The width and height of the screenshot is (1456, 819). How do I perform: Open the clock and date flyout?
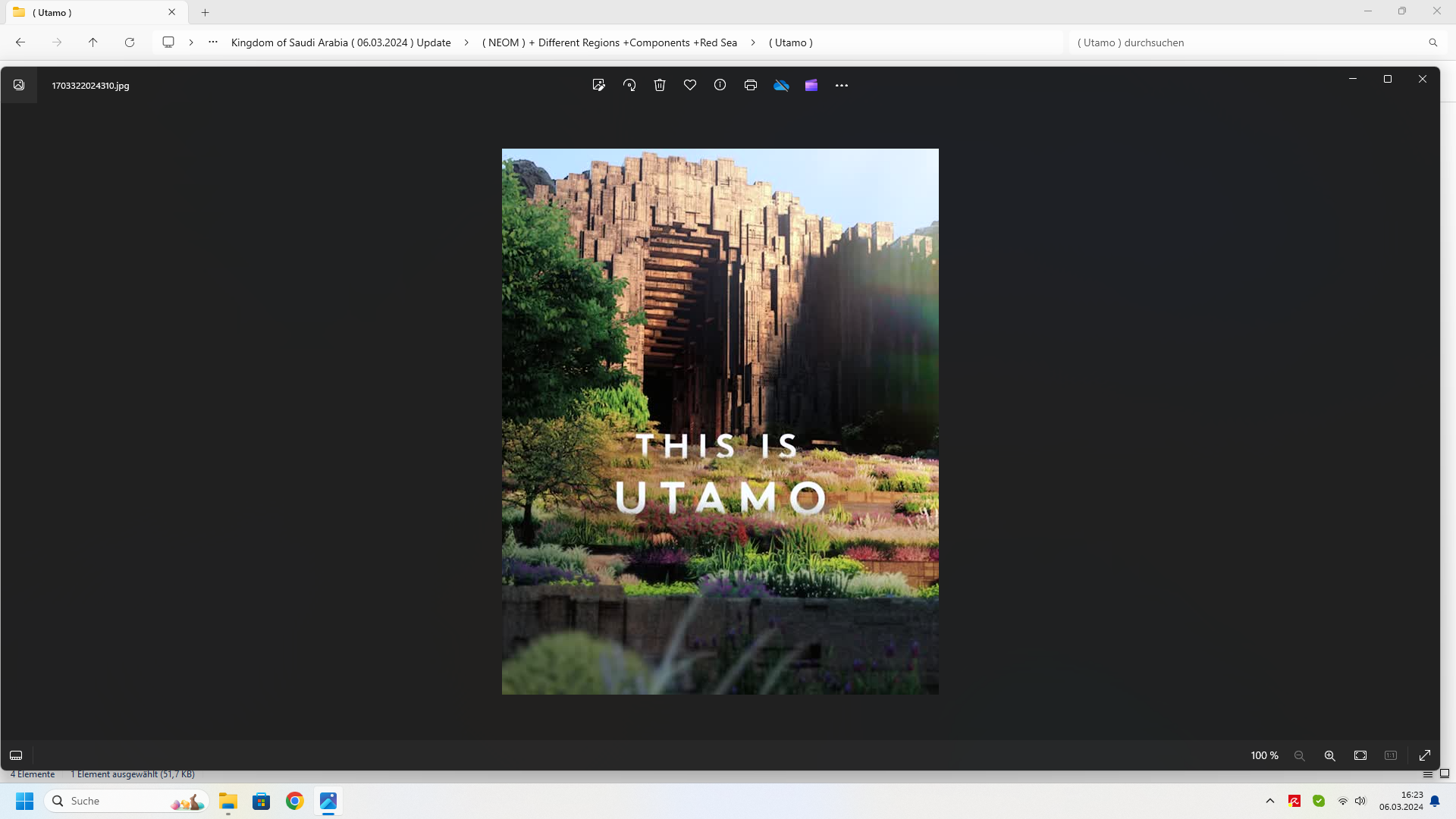[x=1401, y=801]
